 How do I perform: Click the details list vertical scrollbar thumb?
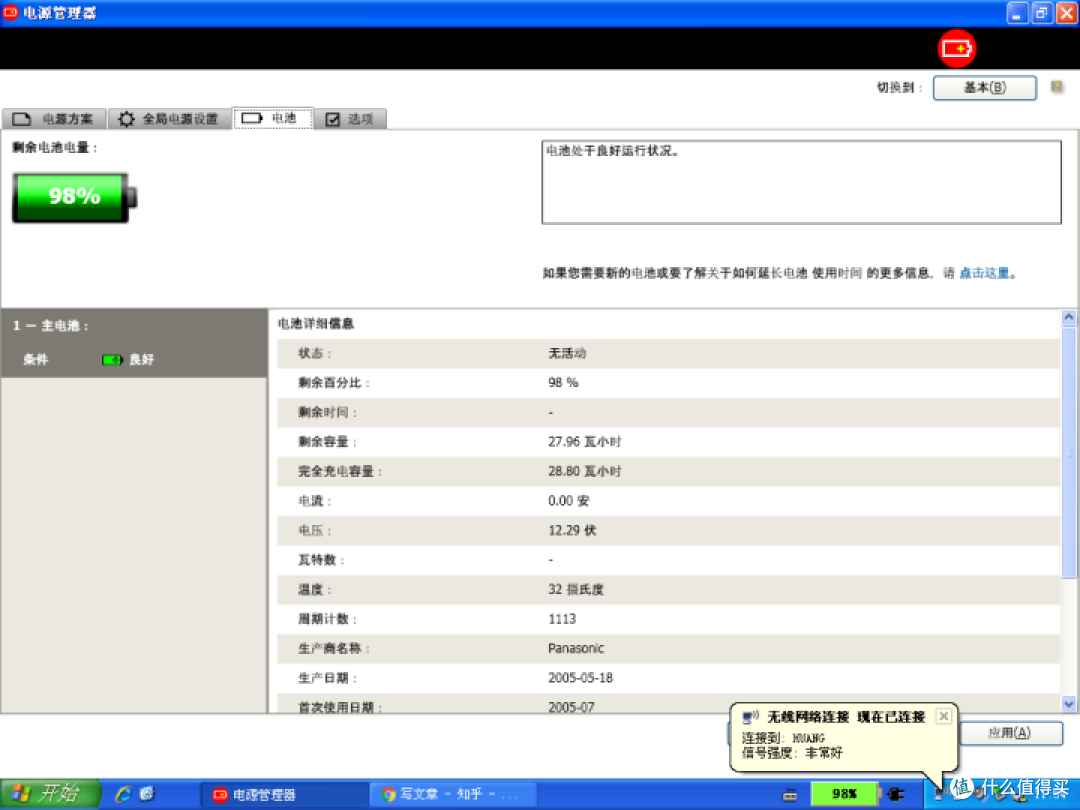1069,453
